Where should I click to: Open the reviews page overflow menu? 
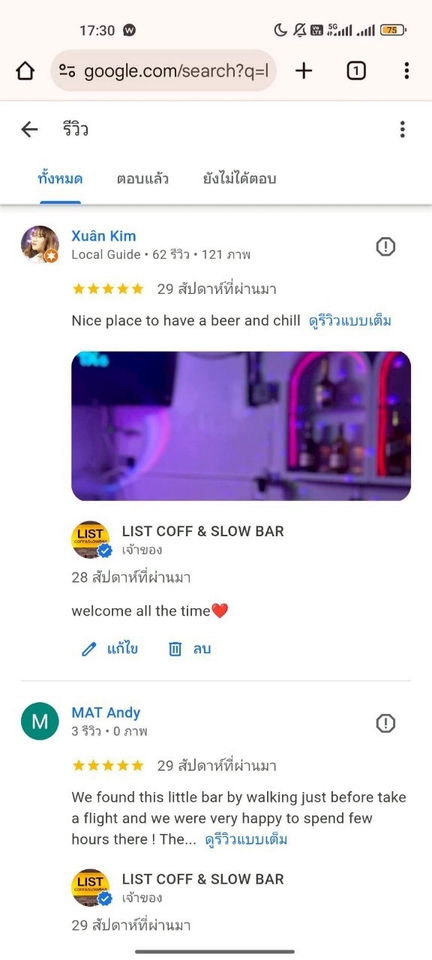[x=402, y=129]
